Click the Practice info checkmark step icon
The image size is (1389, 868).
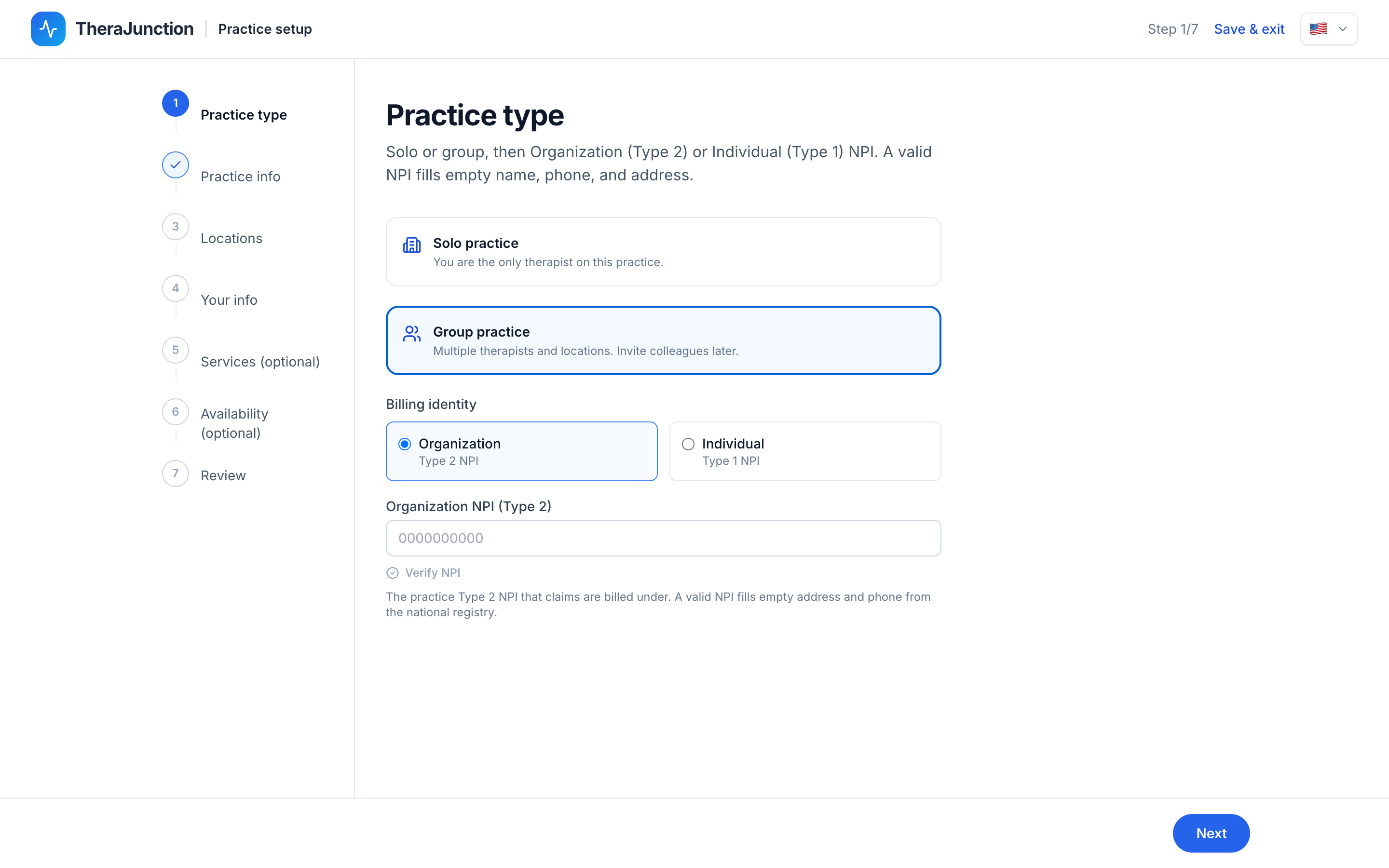(176, 165)
